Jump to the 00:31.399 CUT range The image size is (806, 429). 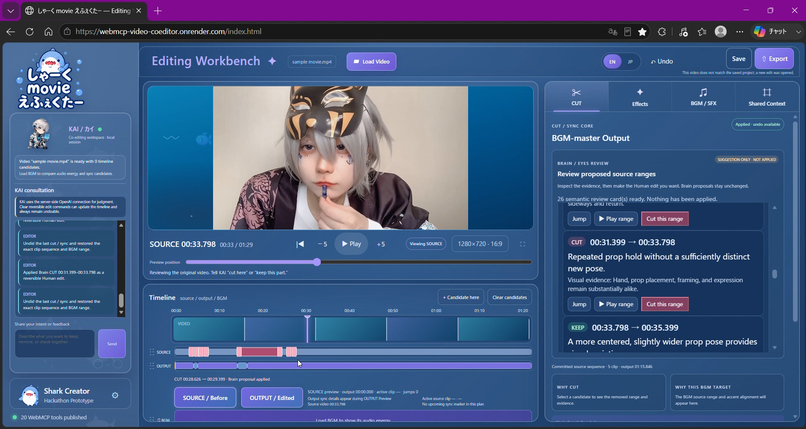click(x=579, y=304)
